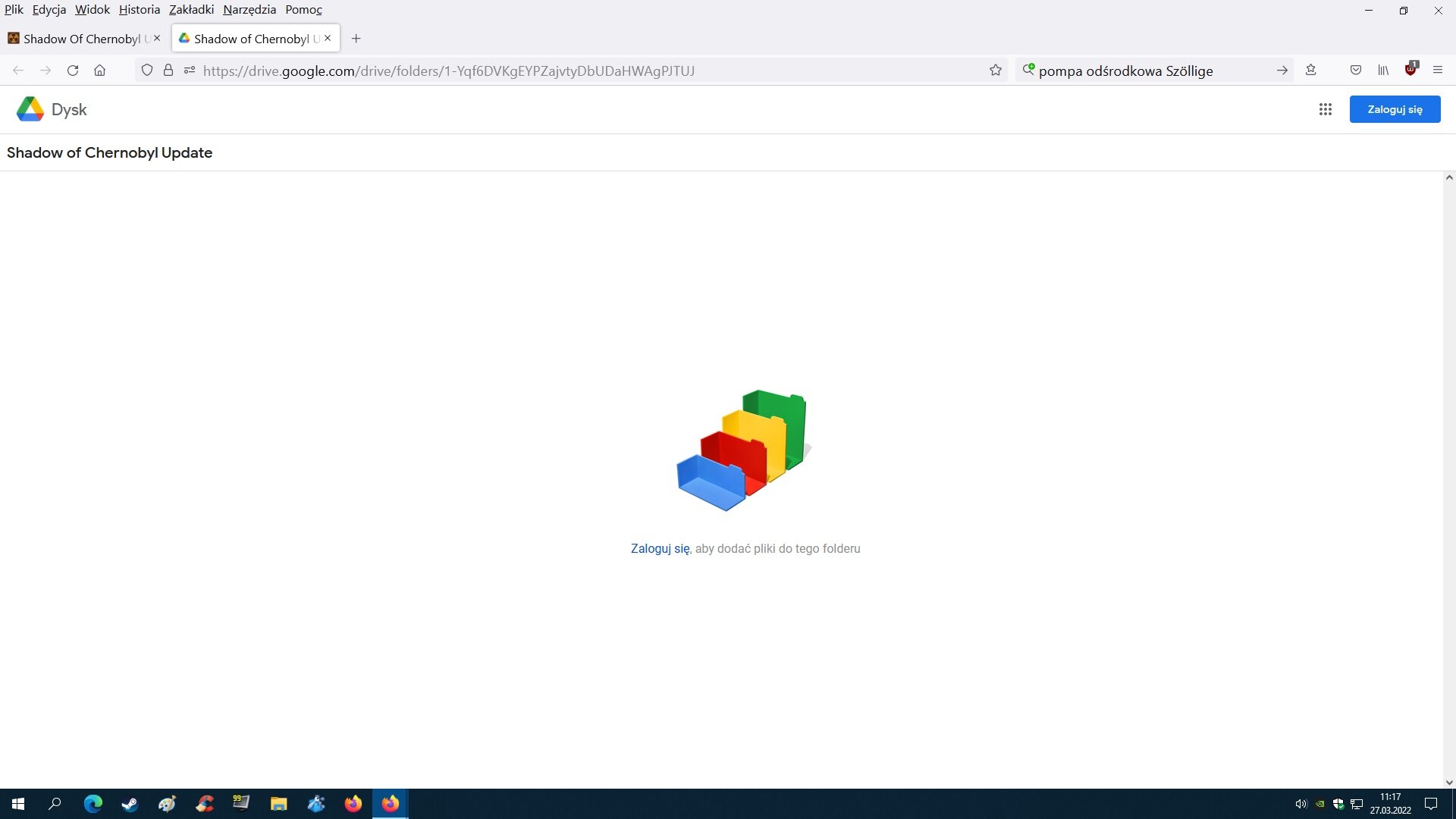
Task: Open the Narzędzia menu
Action: 249,10
